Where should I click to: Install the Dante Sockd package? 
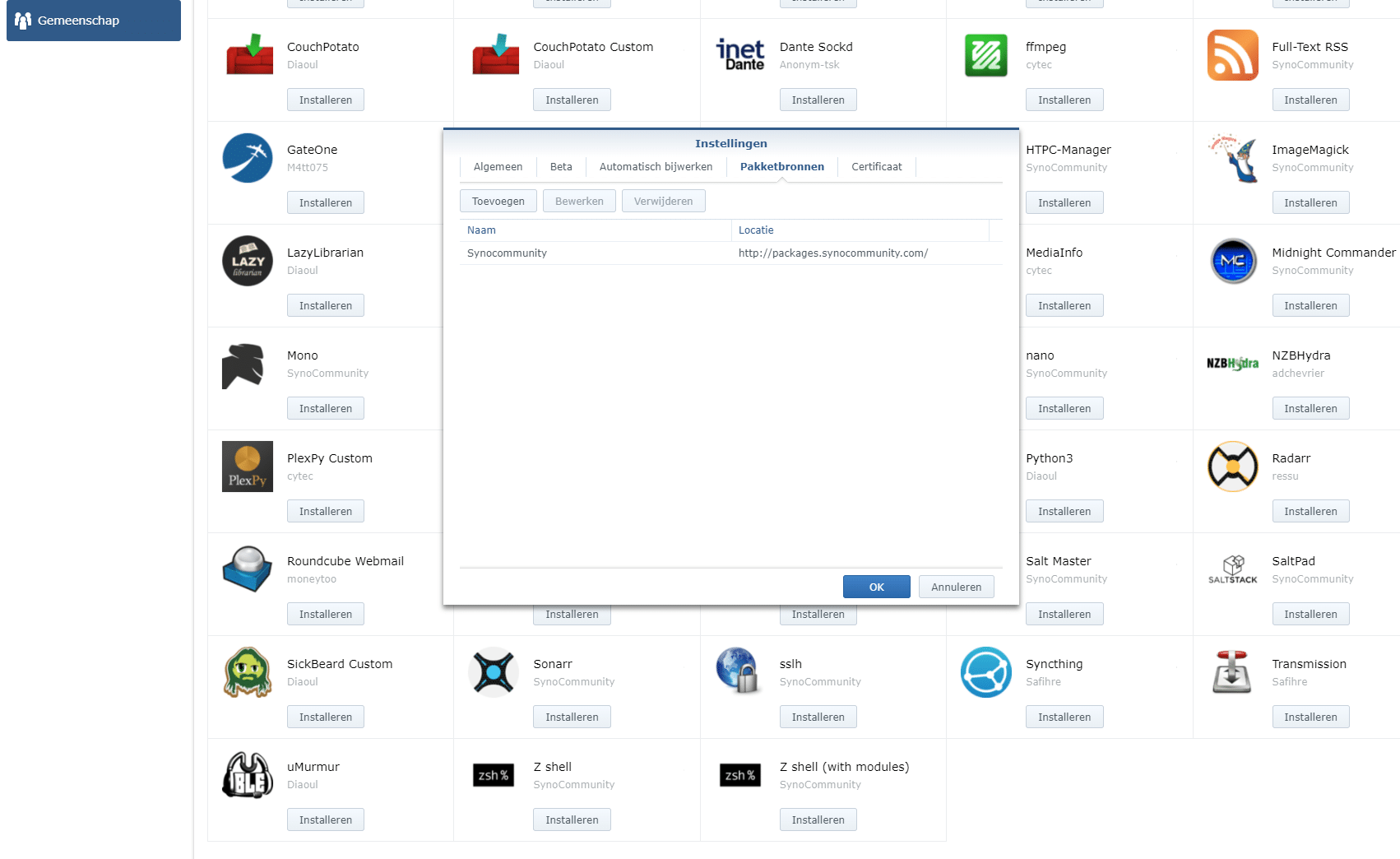click(x=818, y=100)
